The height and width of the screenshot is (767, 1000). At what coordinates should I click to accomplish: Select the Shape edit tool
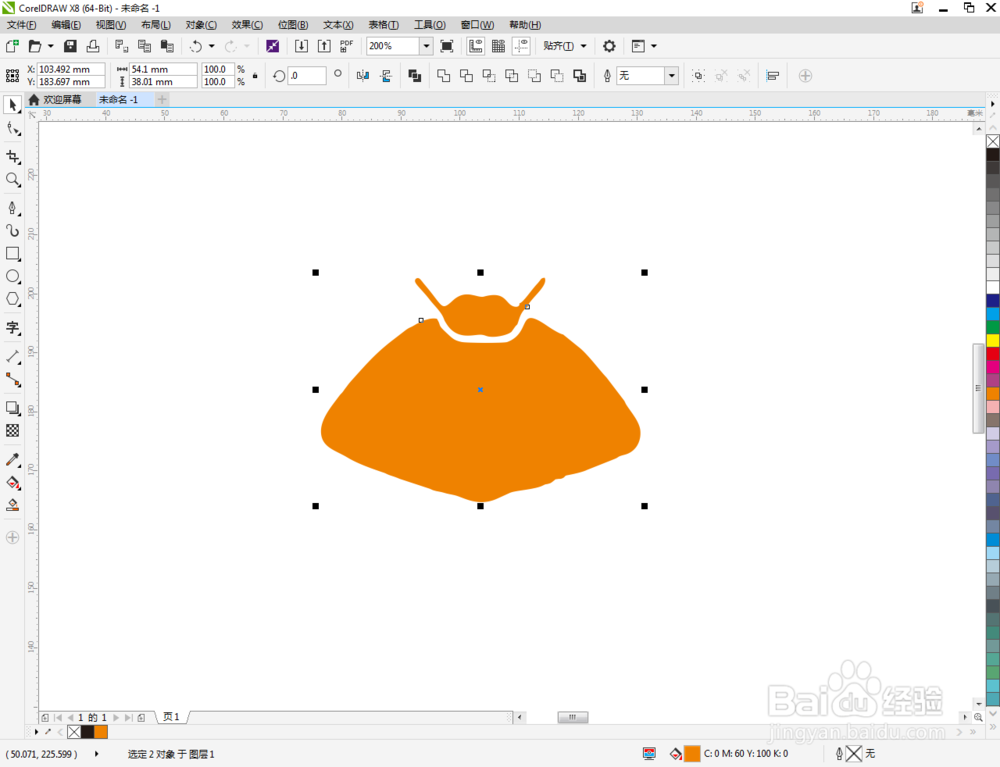[x=13, y=129]
